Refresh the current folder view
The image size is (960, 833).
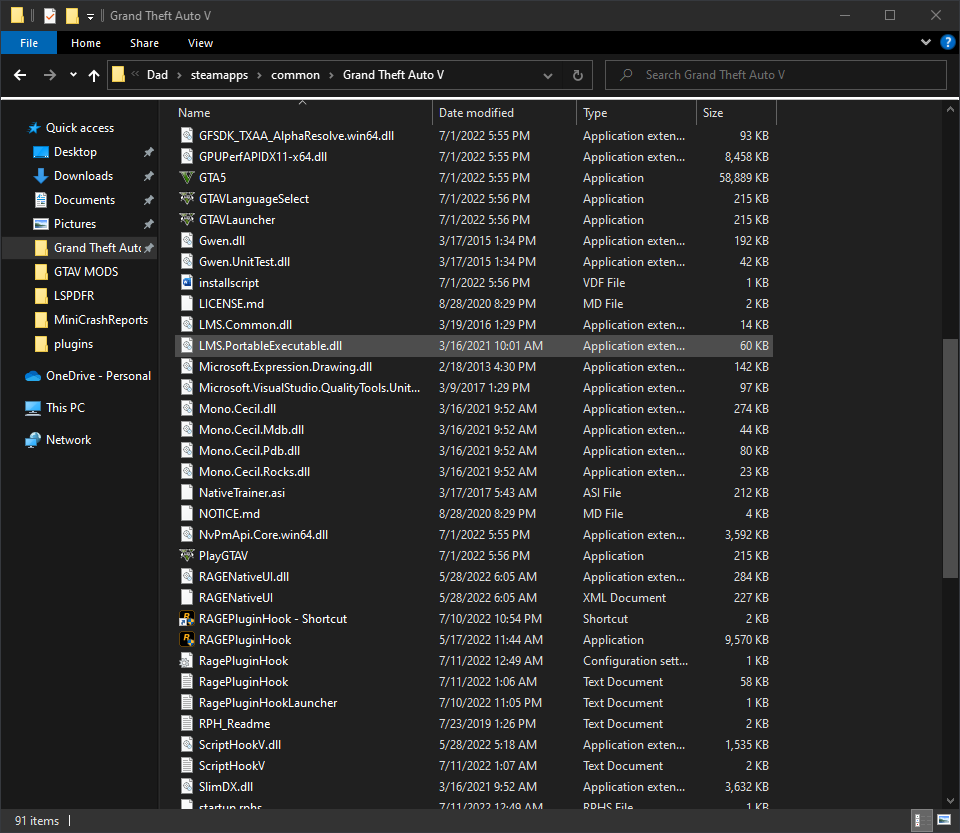577,75
